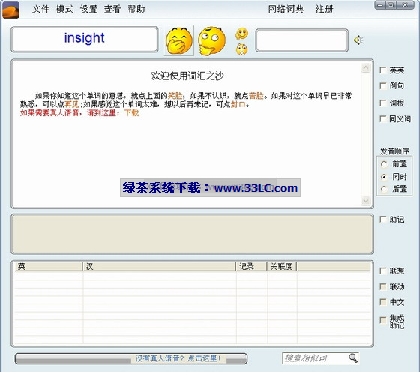Click the small upper happy smiley icon
420x375 pixels.
pos(241,34)
